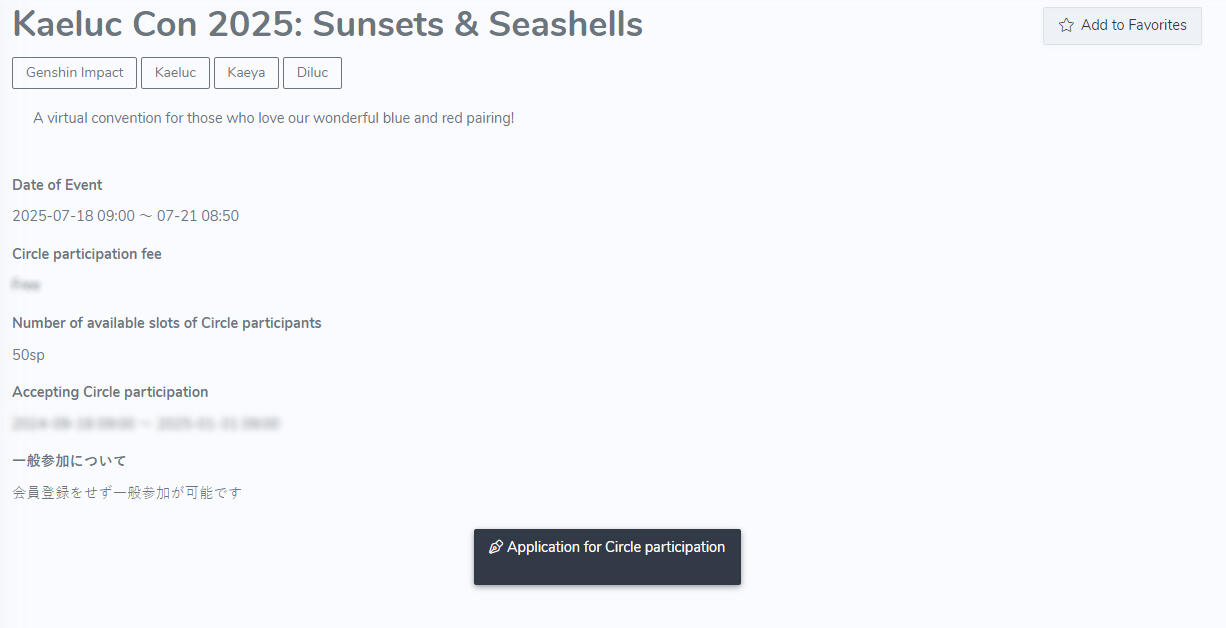The width and height of the screenshot is (1226, 628).
Task: Click the Kaeluc Con 2025 event title
Action: pos(327,24)
